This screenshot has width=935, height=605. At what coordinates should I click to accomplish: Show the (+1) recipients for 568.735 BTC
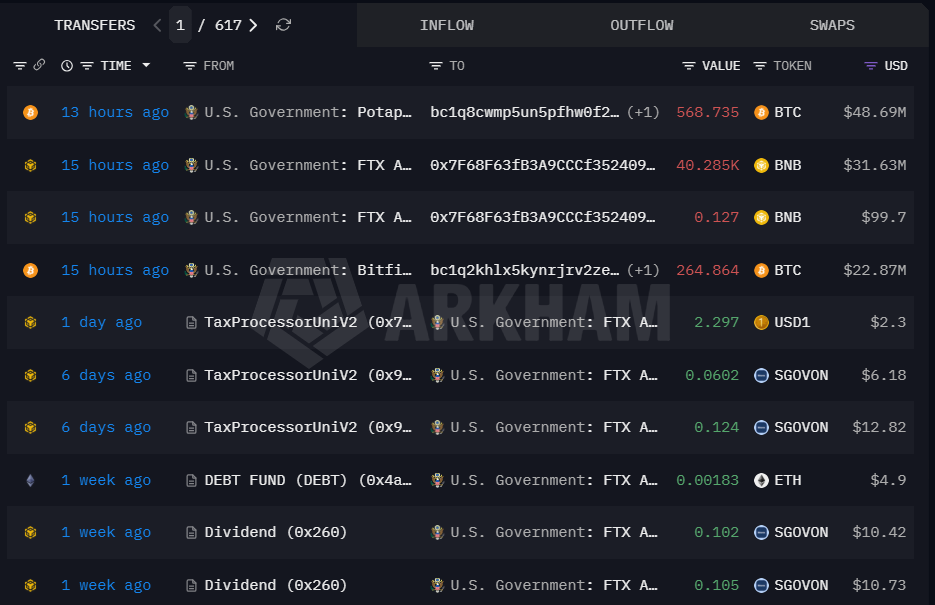tap(643, 113)
